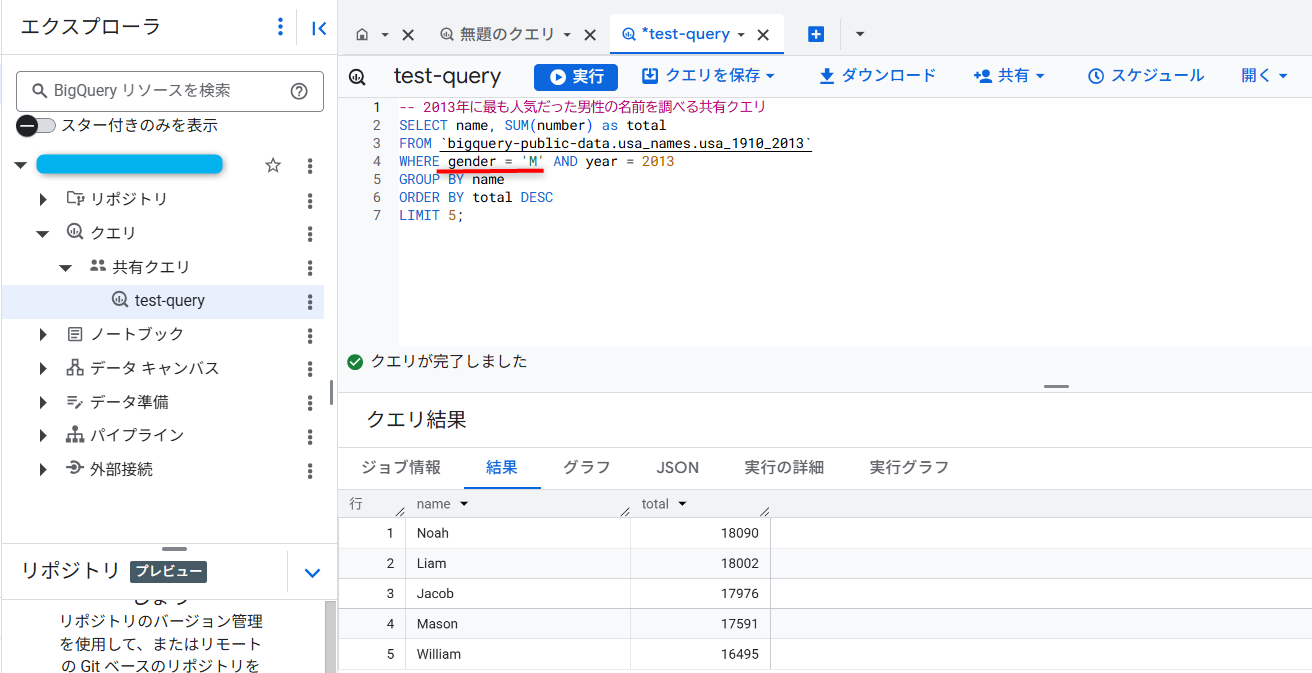Close the home tab

coord(408,35)
